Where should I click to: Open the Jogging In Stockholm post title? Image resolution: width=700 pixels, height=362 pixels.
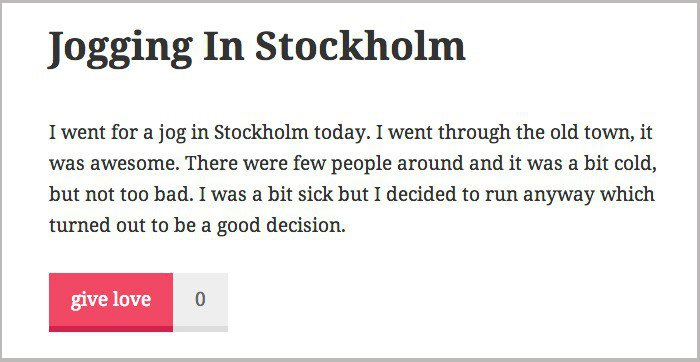click(x=257, y=49)
